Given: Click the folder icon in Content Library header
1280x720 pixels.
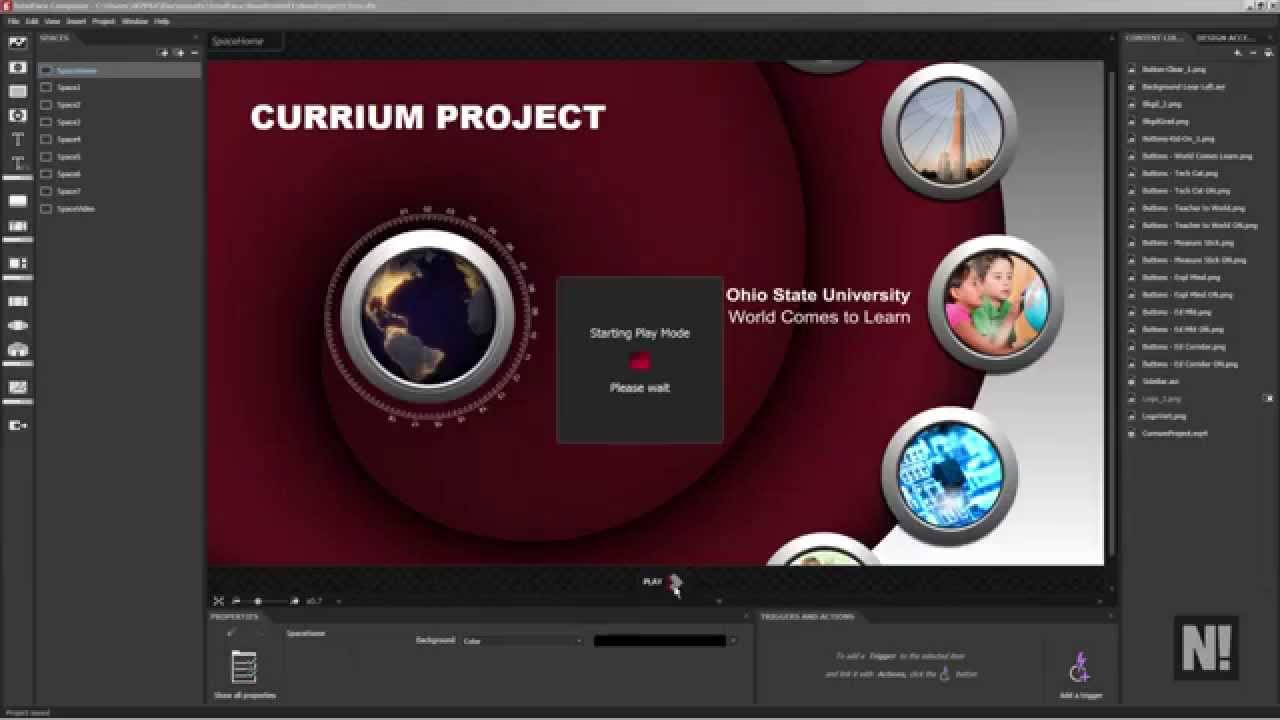Looking at the screenshot, I should [x=1268, y=52].
